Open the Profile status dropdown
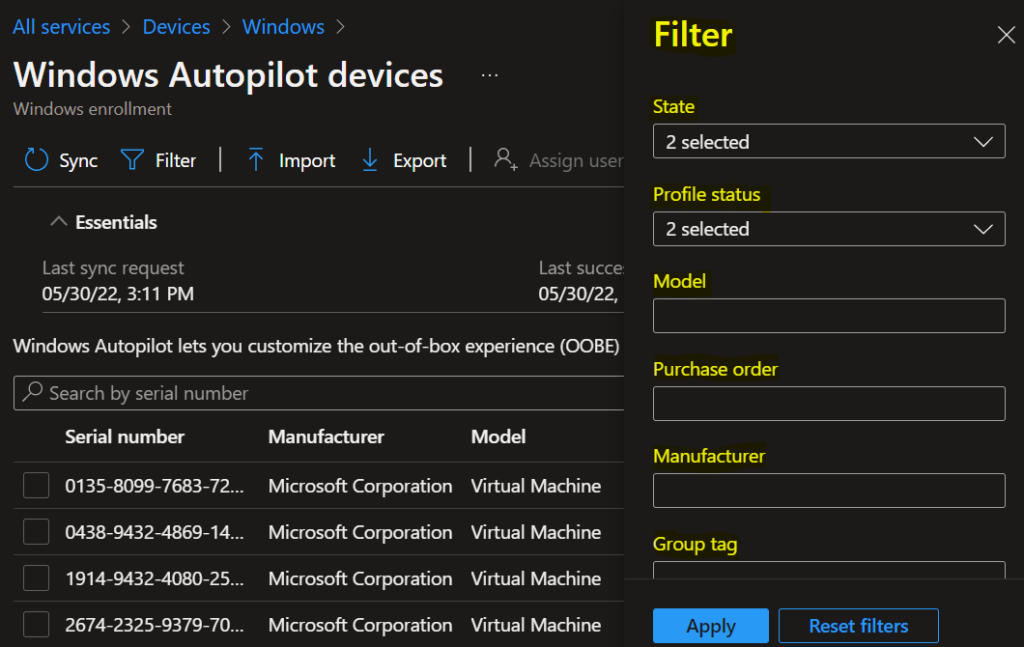The image size is (1024, 647). 829,229
